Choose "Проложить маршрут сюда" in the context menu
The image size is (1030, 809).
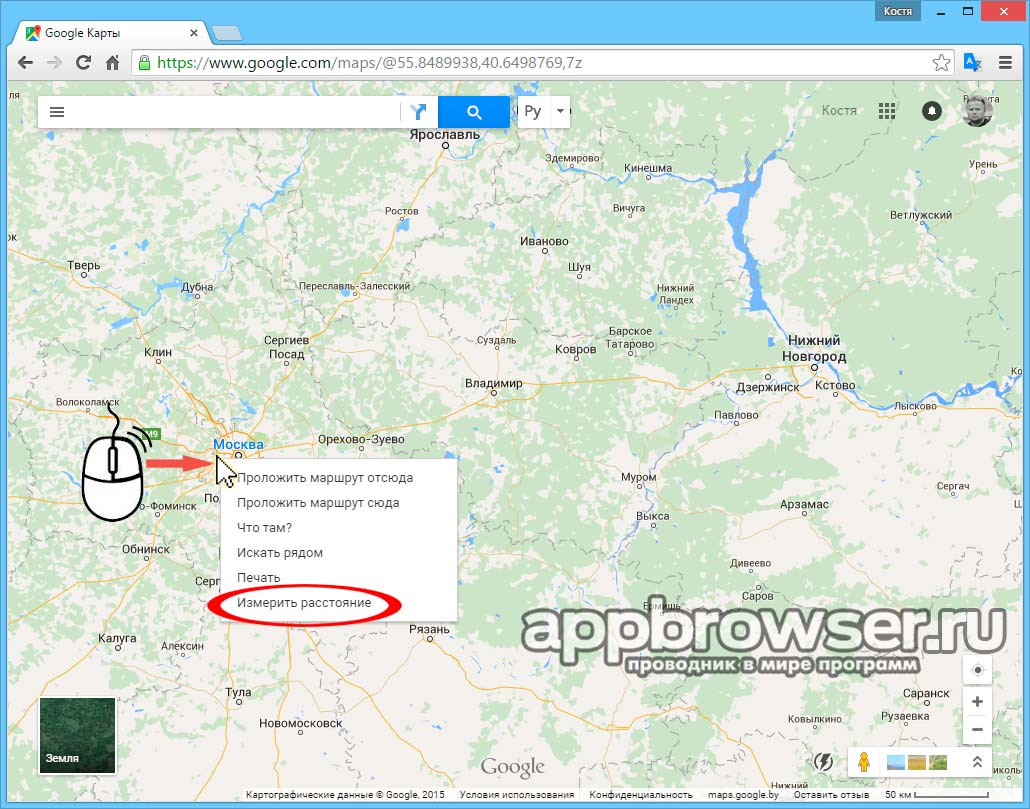pos(318,503)
